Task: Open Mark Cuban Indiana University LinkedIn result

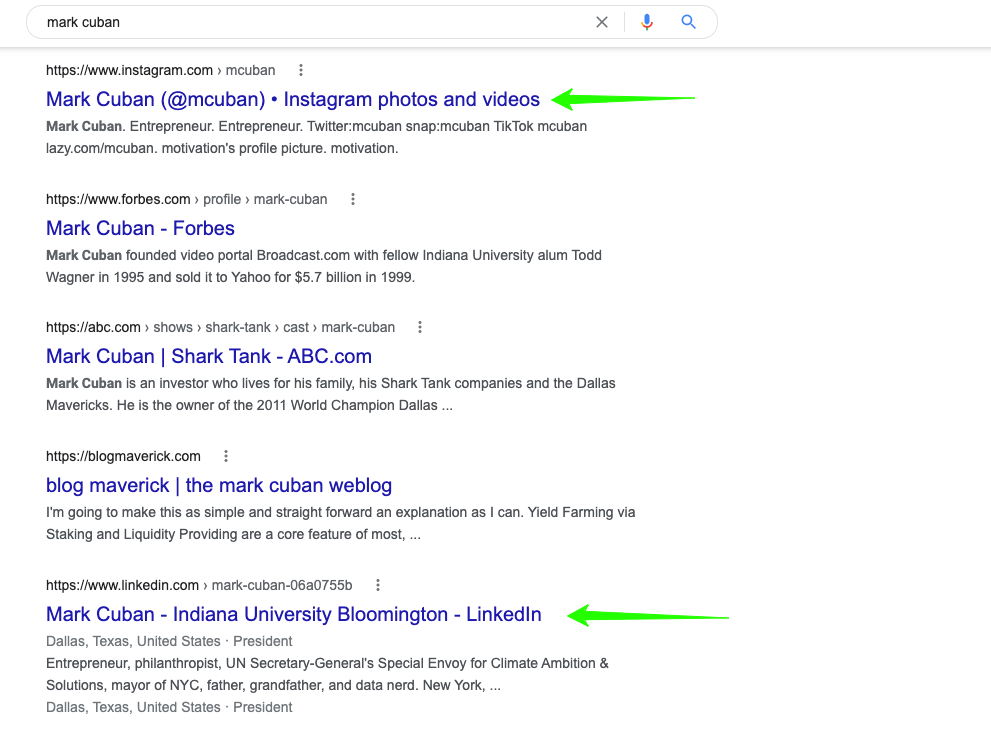Action: (294, 614)
